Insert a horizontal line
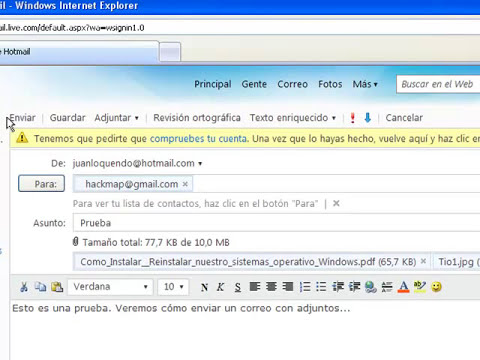Screen dimensions: 480x360 (387, 287)
